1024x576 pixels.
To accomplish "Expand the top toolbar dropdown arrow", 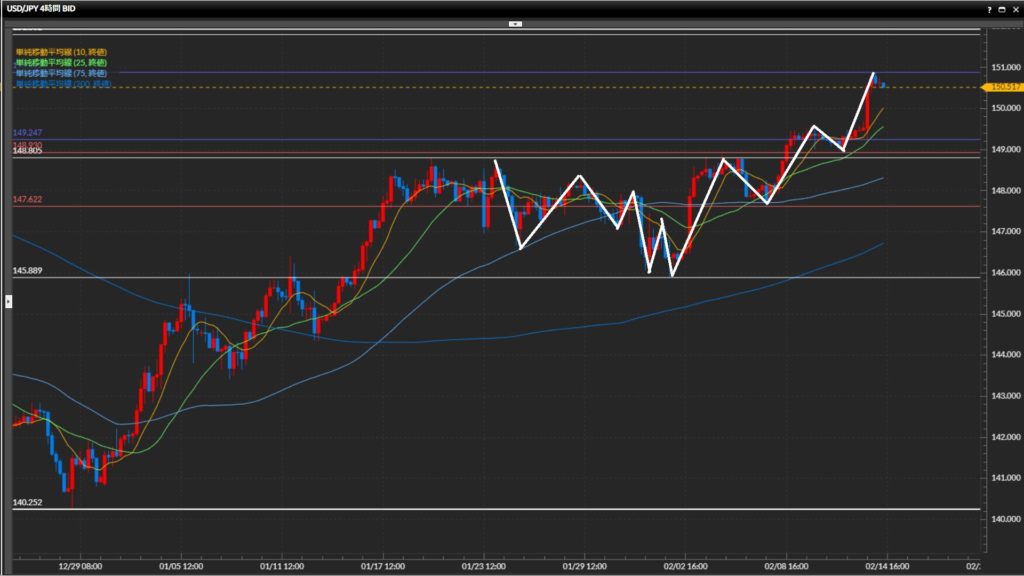I will click(x=515, y=22).
